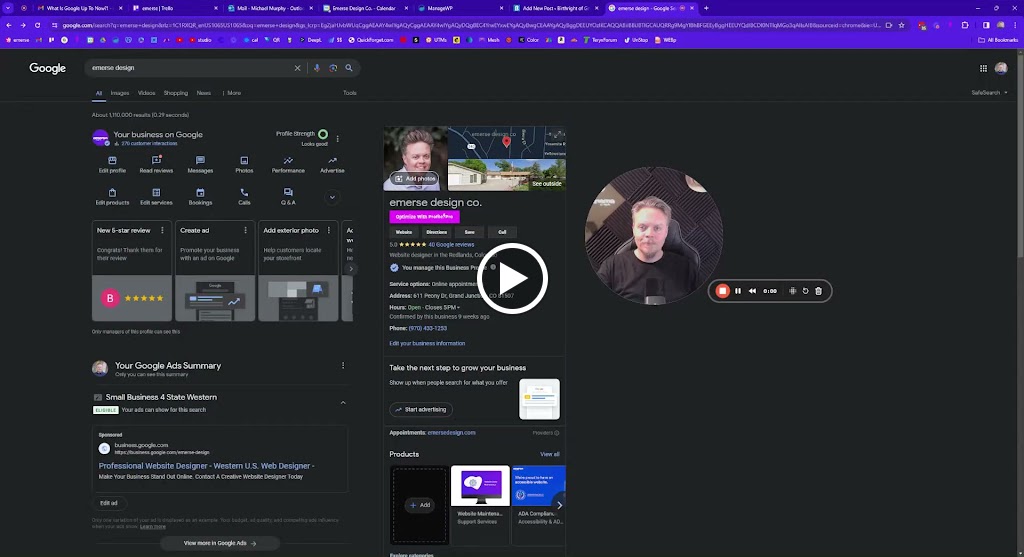The height and width of the screenshot is (557, 1024).
Task: Switch to Shopping results tab
Action: pos(176,93)
